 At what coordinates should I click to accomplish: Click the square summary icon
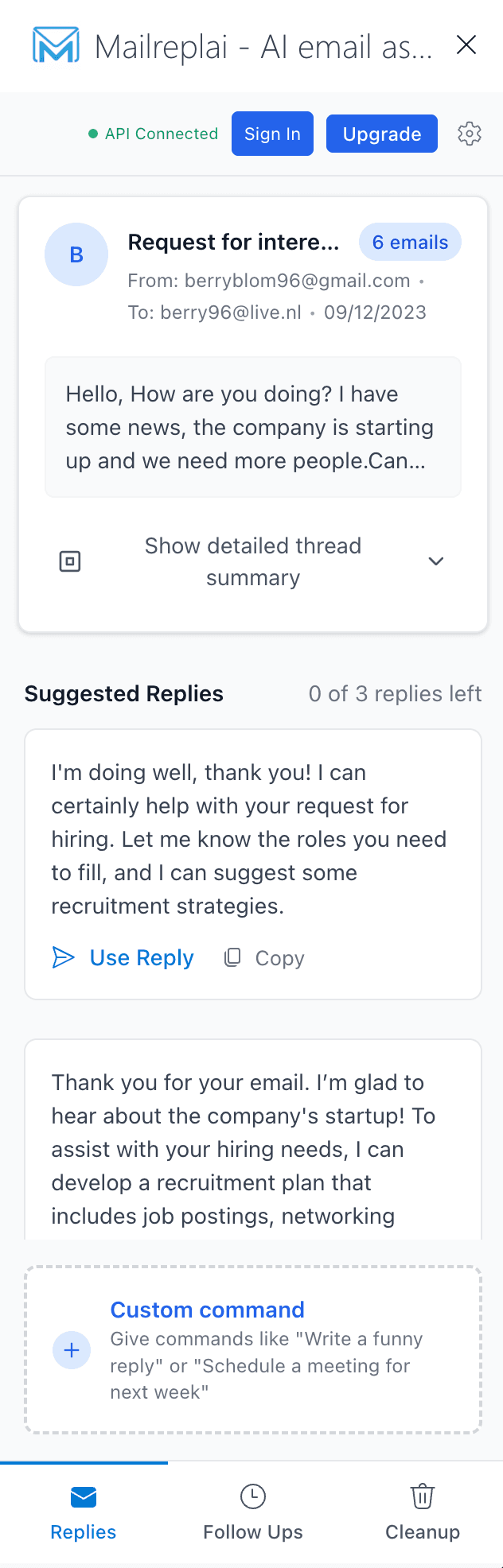(70, 561)
